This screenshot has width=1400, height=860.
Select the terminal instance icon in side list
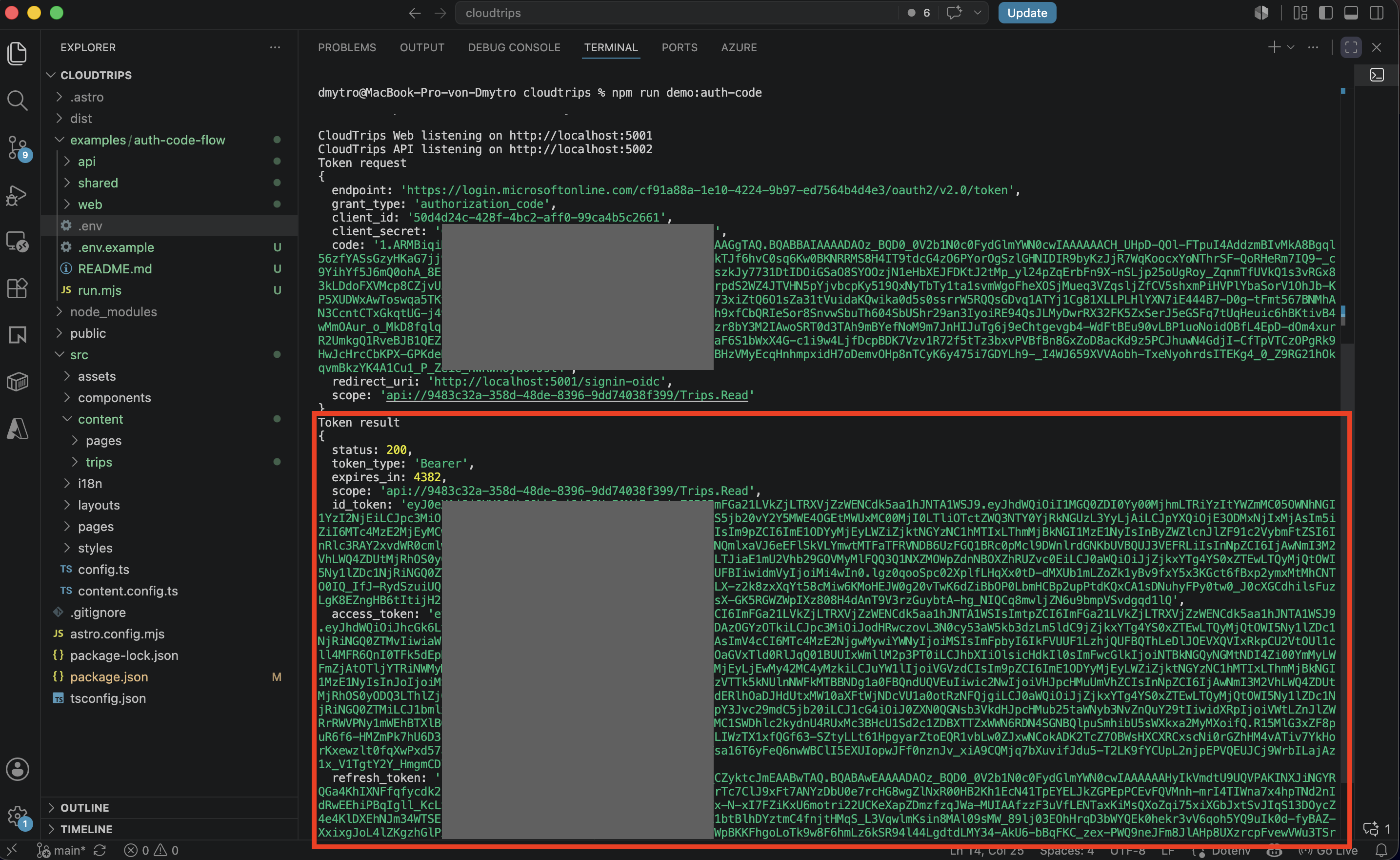1377,75
